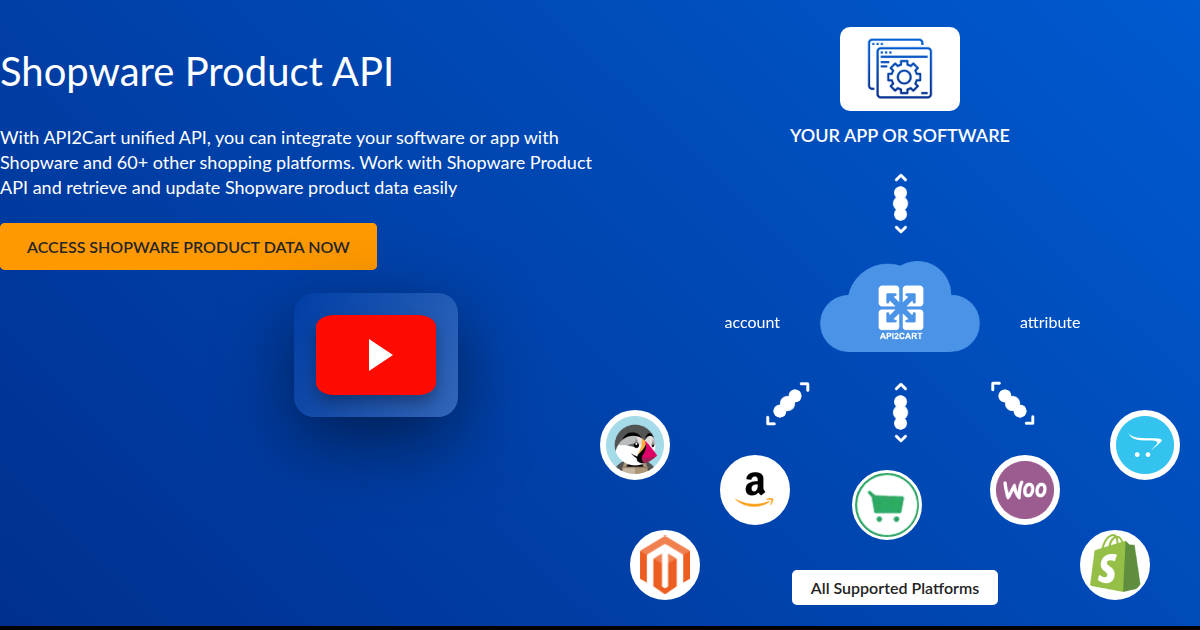Select the OpenCart logo icon
The width and height of the screenshot is (1200, 630).
[x=1145, y=445]
